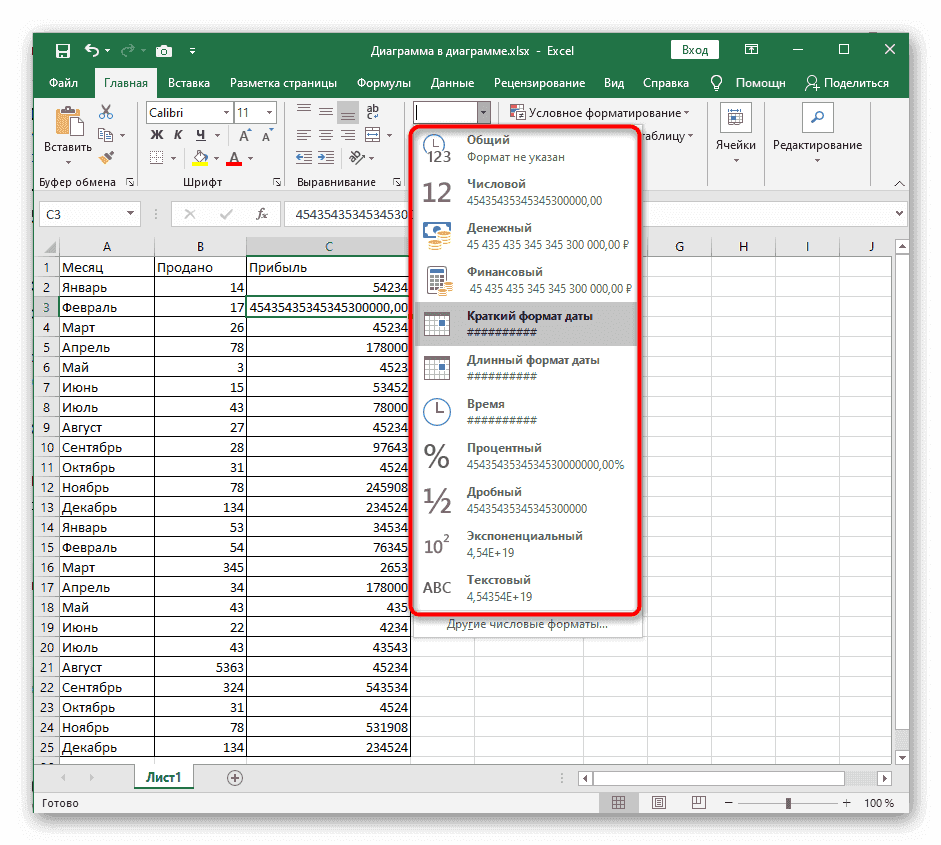Click the font color red A swatch
Screen dimensions: 941x845
pyautogui.click(x=233, y=158)
